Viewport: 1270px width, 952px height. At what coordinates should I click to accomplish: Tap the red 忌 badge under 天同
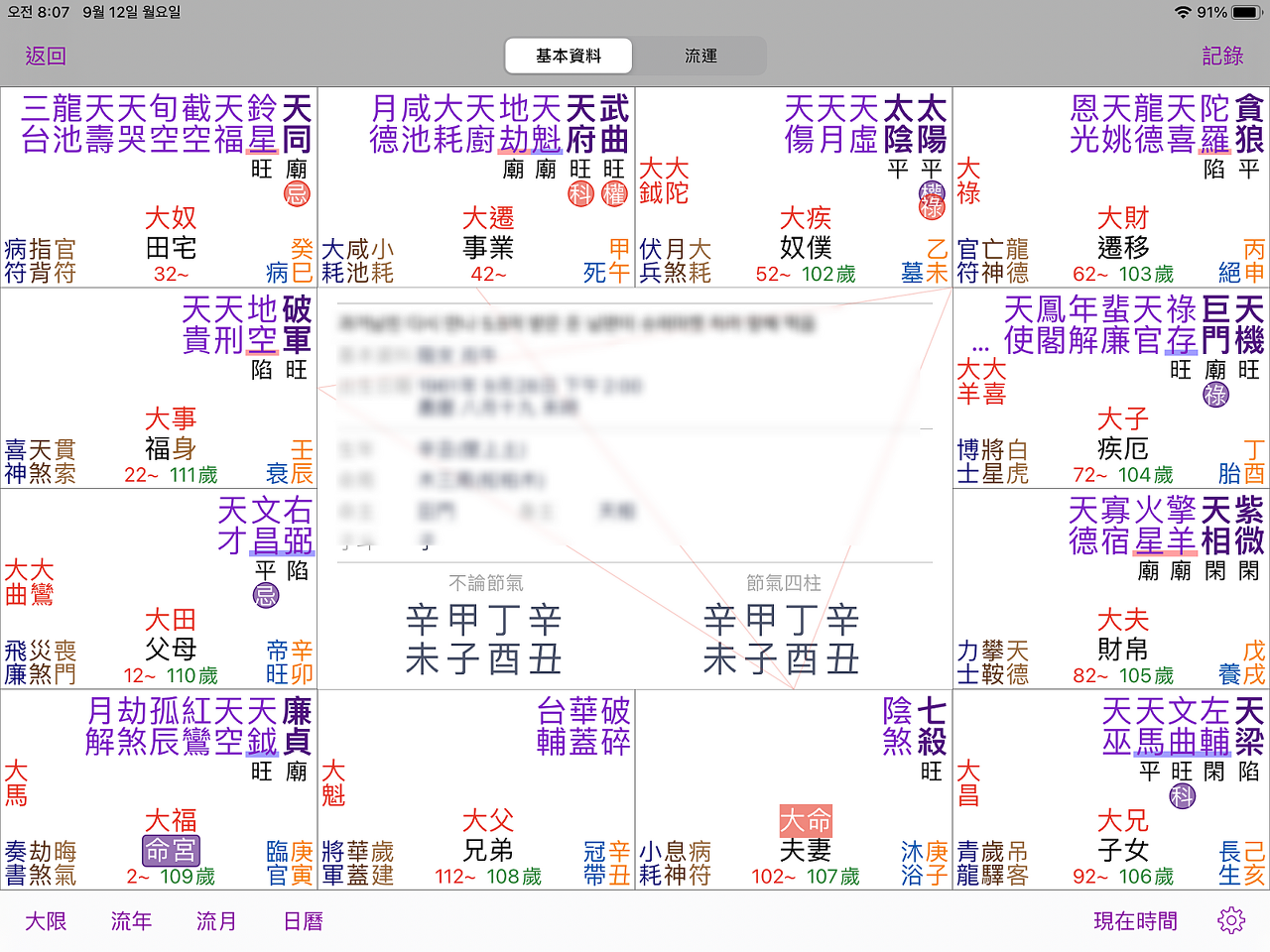point(297,194)
